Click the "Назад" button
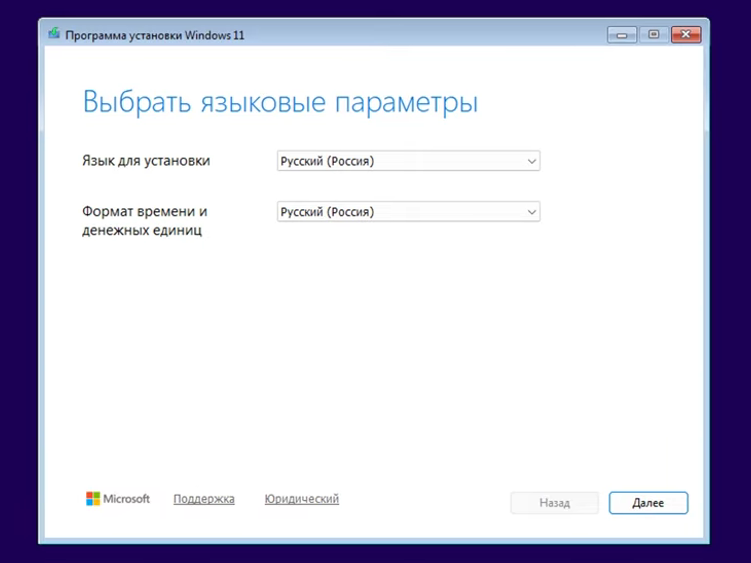 (555, 503)
